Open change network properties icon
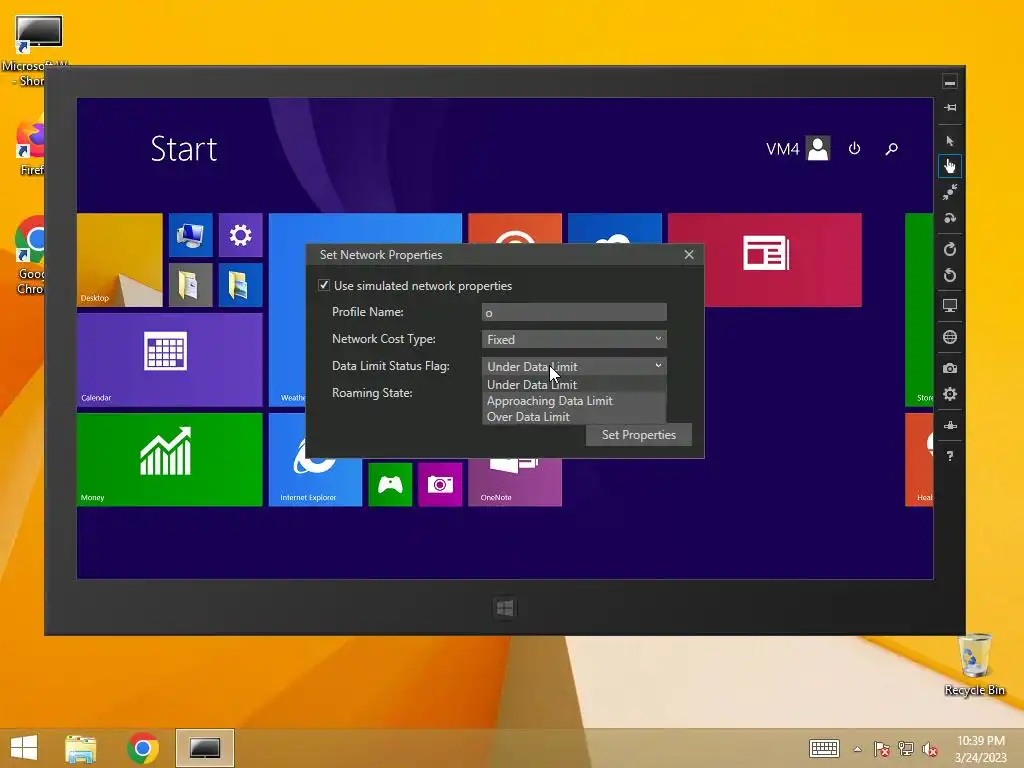The height and width of the screenshot is (768, 1024). pos(950,425)
